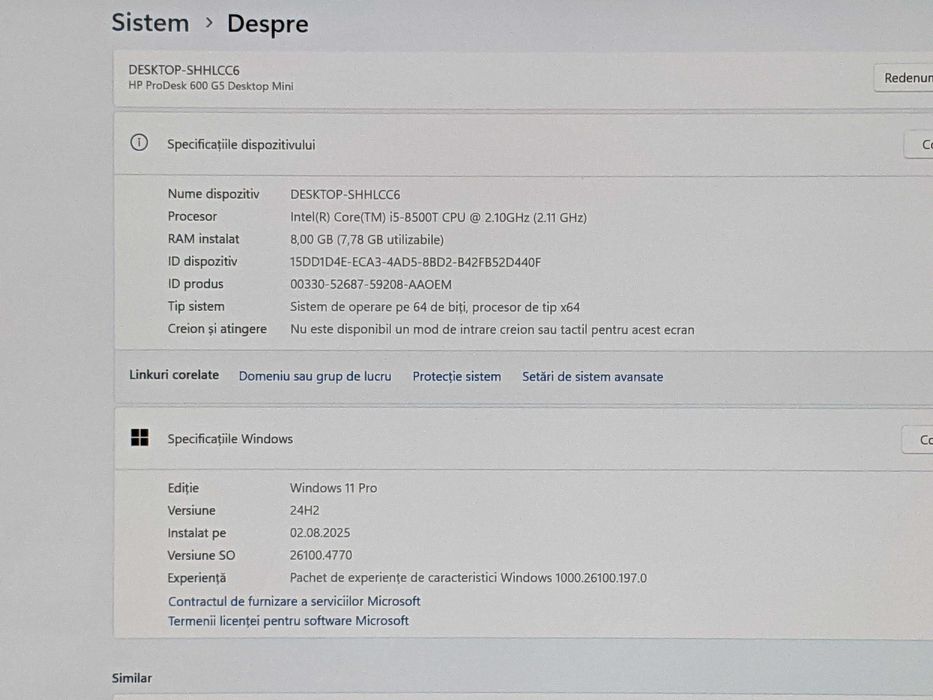Viewport: 933px width, 700px height.
Task: Open the Domeniu sau grup de lucru link
Action: pos(315,376)
